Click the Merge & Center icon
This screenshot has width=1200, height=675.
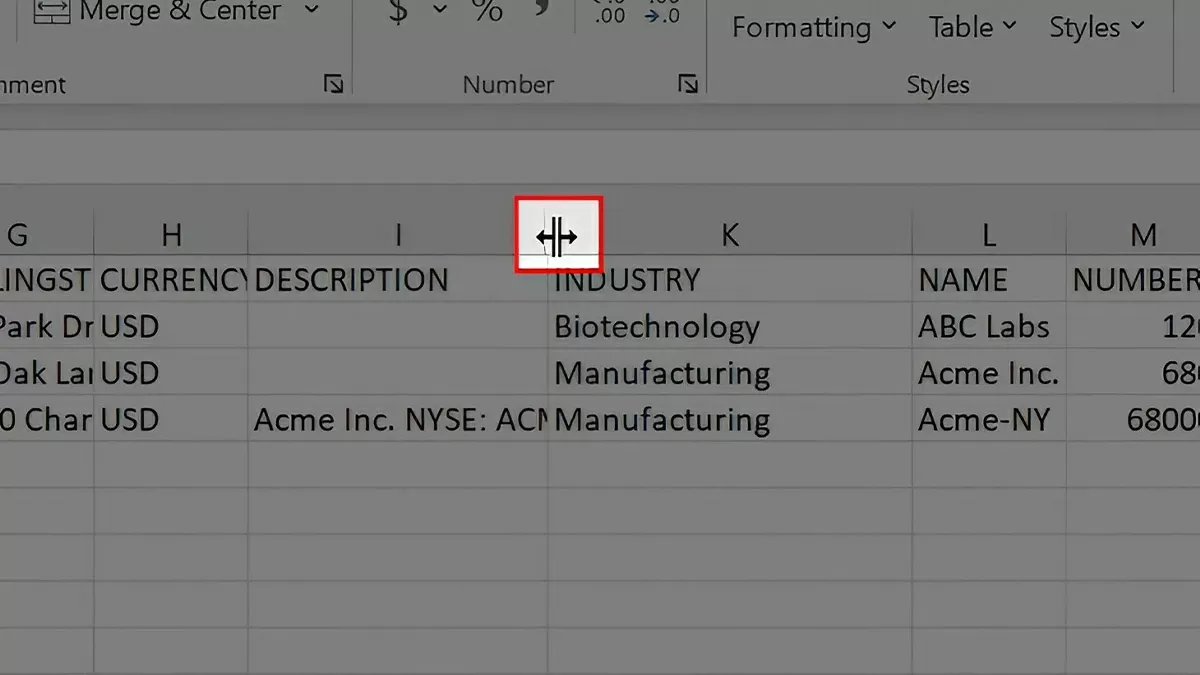(52, 12)
